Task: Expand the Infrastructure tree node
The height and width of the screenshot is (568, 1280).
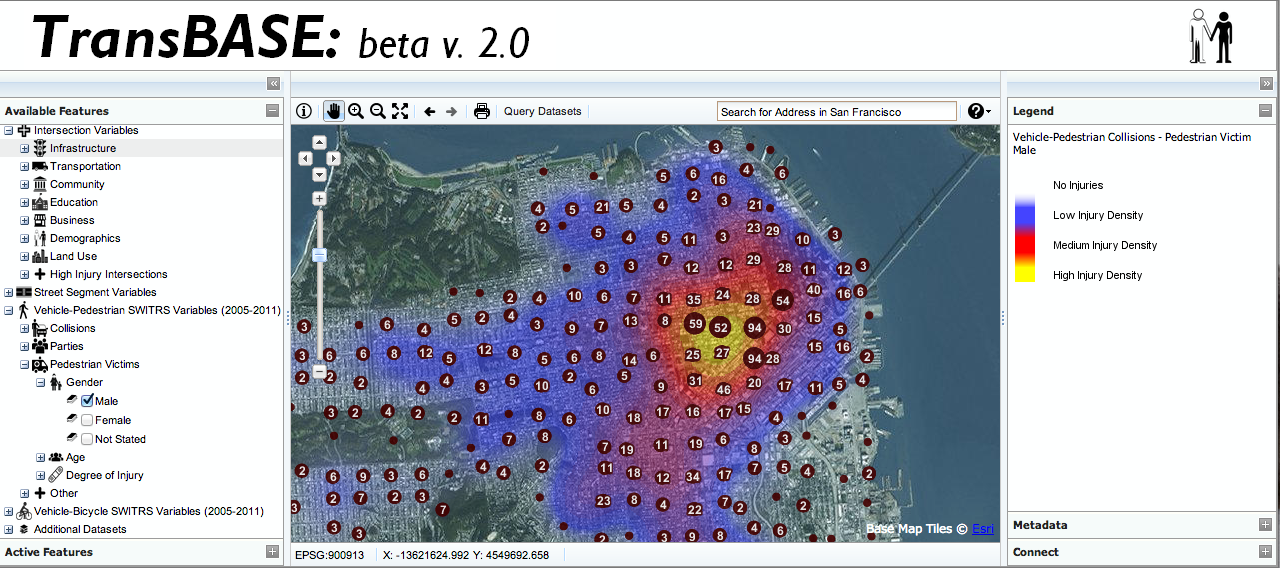Action: pos(25,148)
